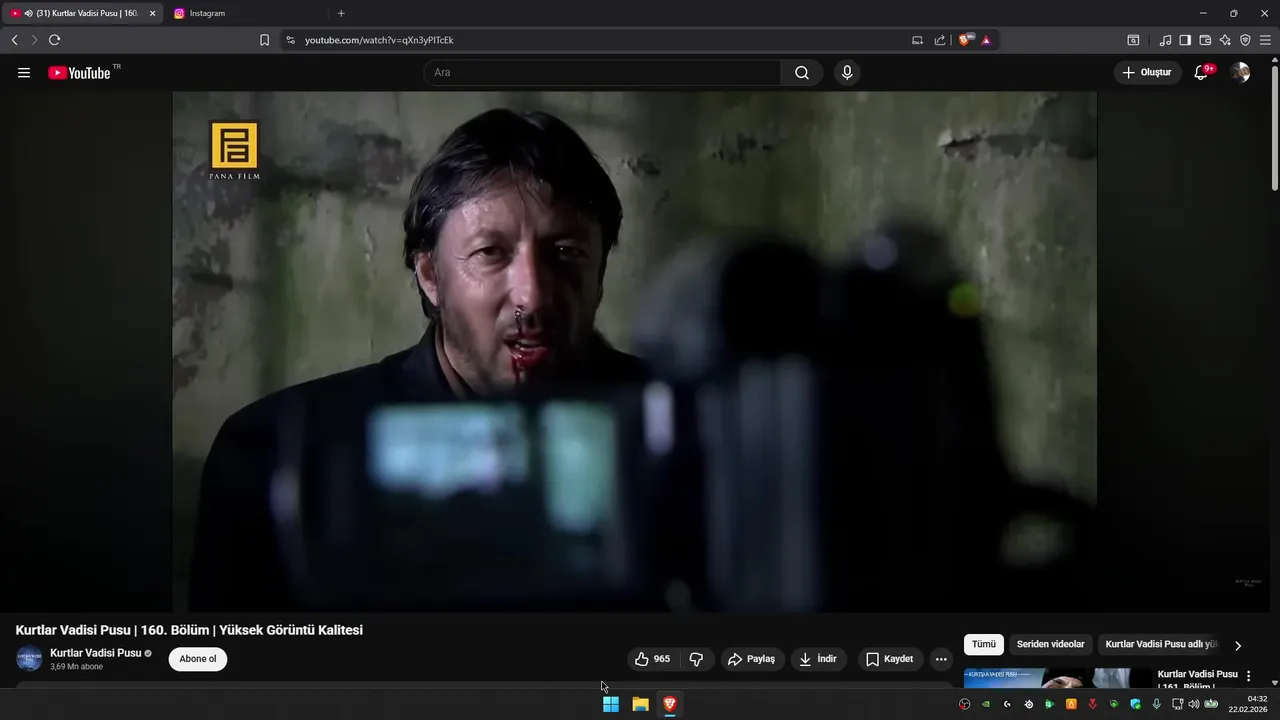The height and width of the screenshot is (720, 1280).
Task: Click the microphone tray icon
Action: pos(1156,704)
